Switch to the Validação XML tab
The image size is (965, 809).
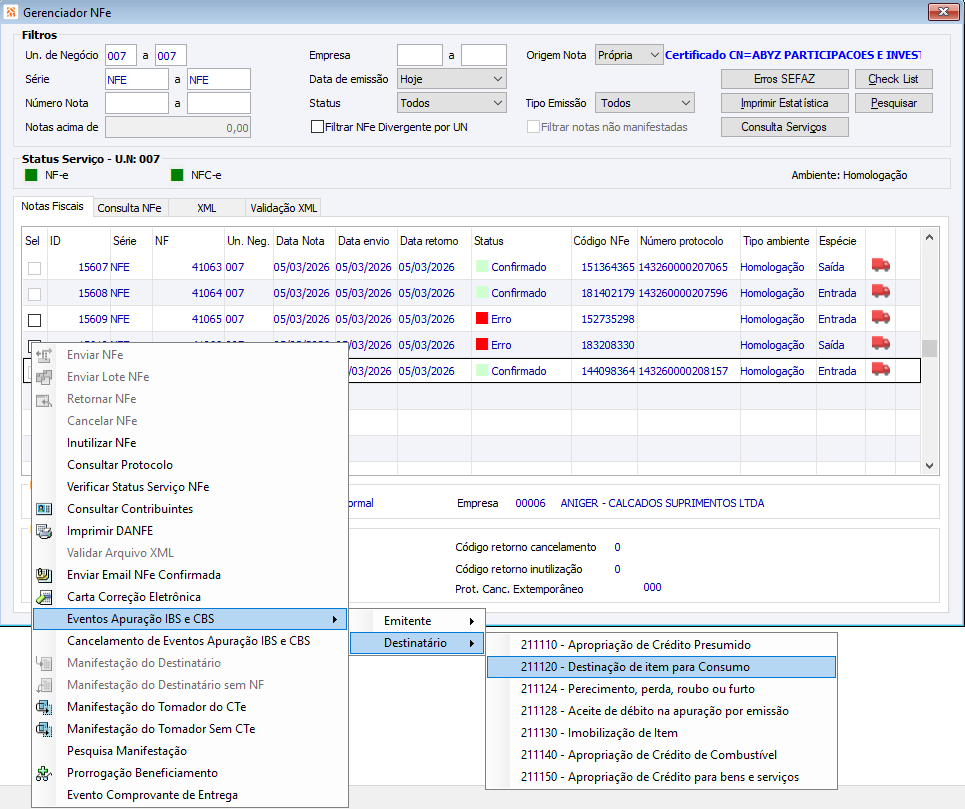[x=283, y=208]
